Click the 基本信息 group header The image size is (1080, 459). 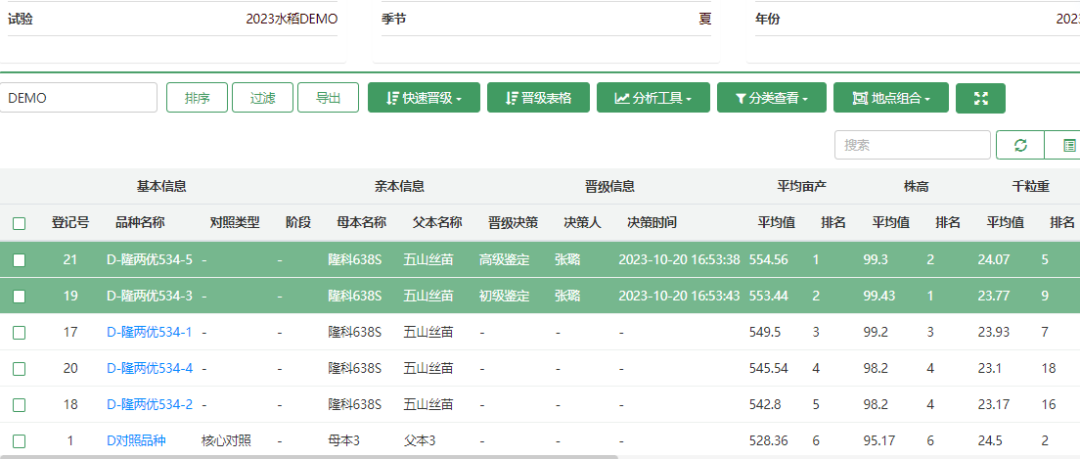(162, 186)
